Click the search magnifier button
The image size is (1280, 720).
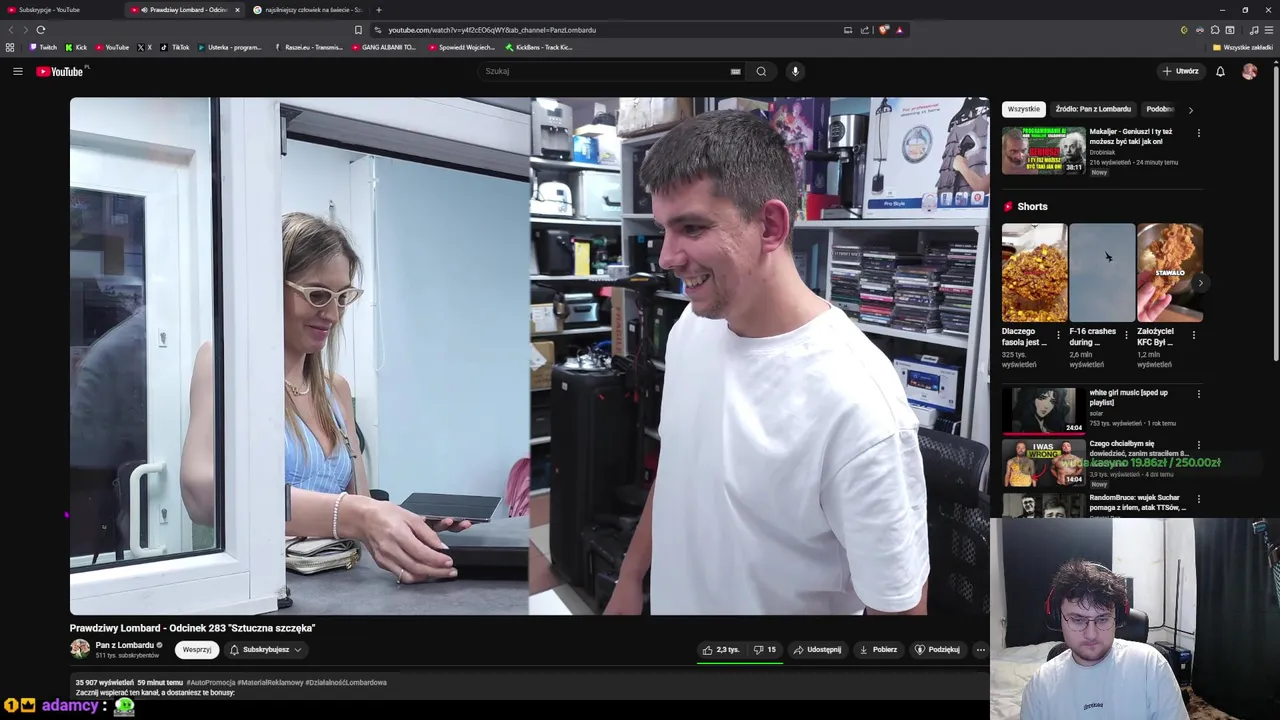coord(761,71)
